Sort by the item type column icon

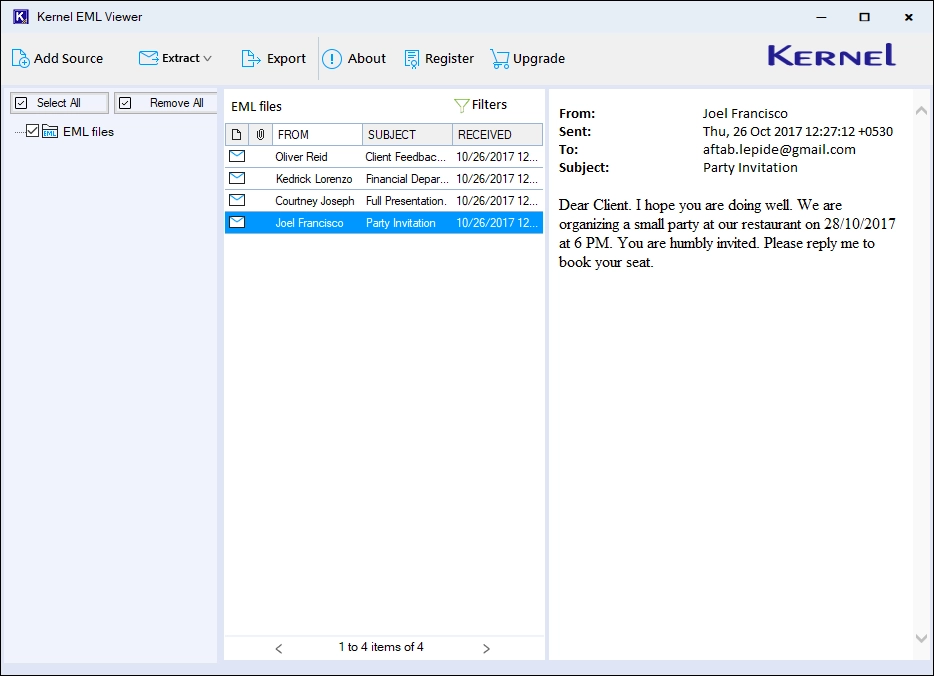[236, 135]
